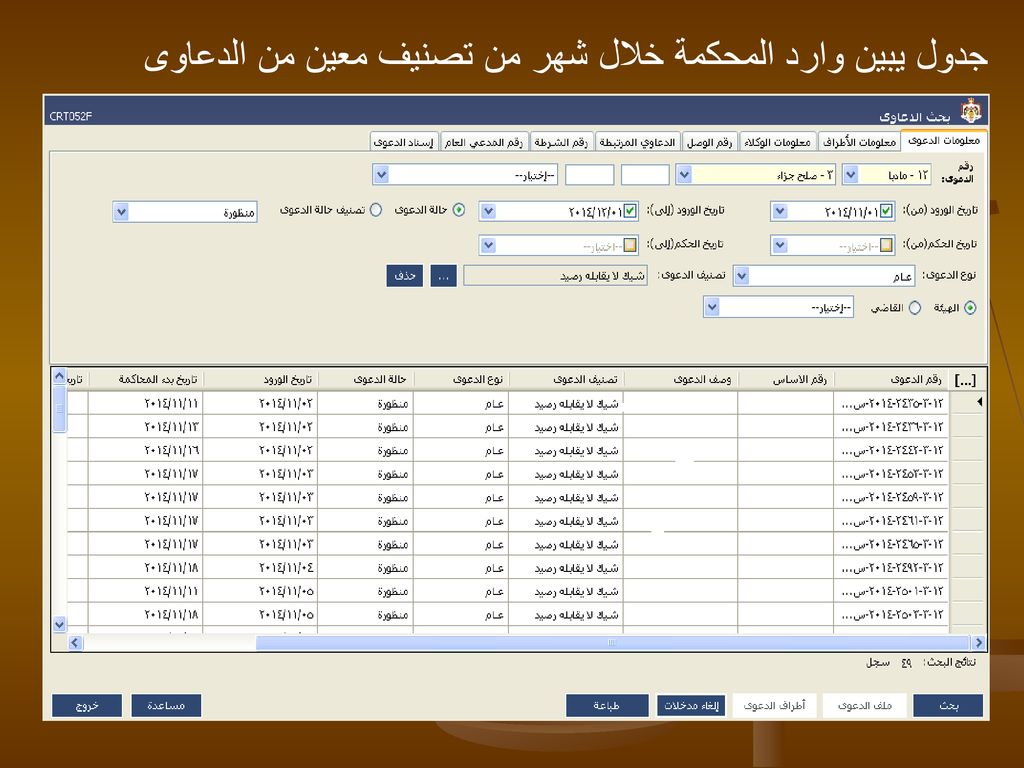The image size is (1024, 768).
Task: Click the أطراف الدعوى button
Action: [775, 705]
